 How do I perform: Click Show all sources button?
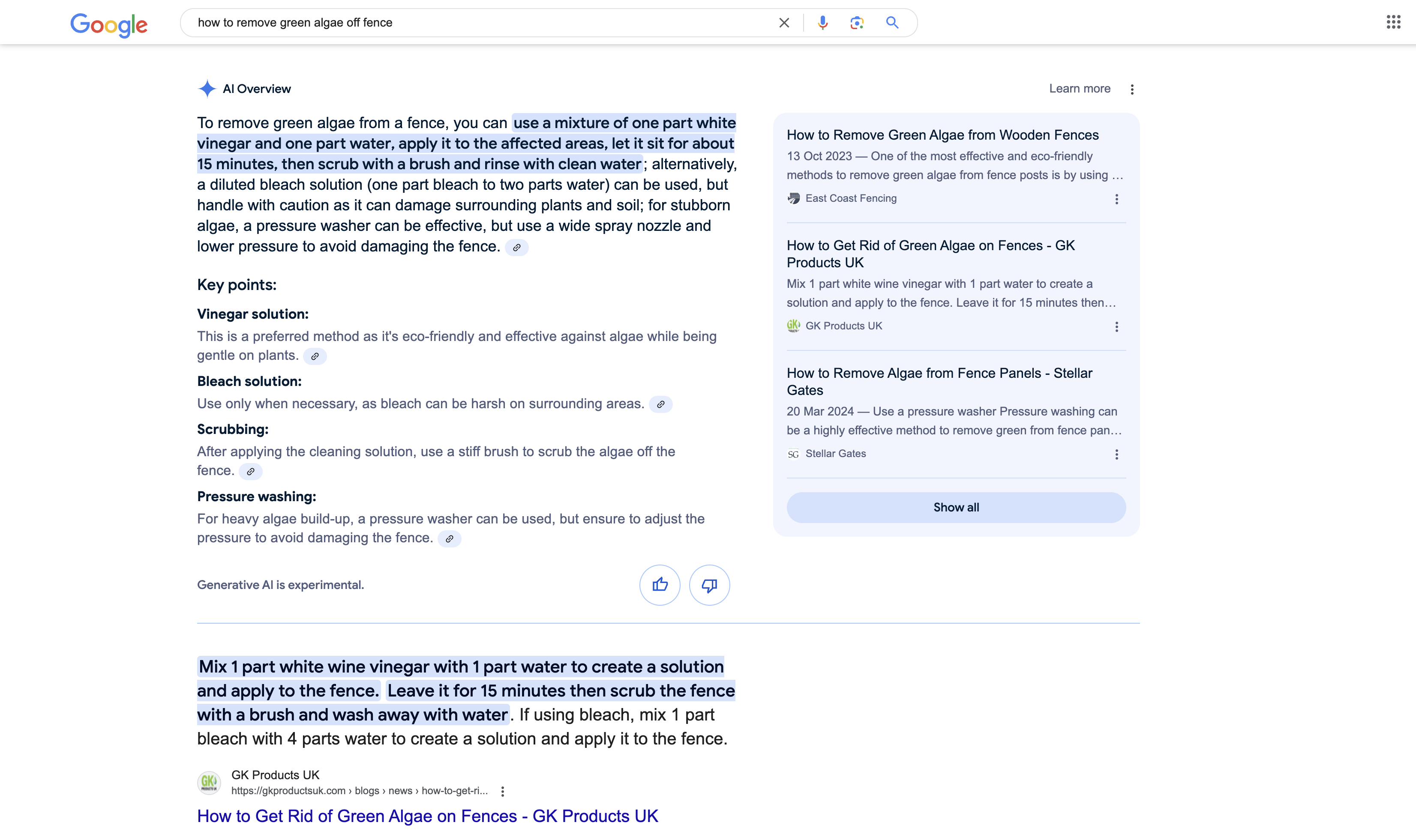coord(956,507)
